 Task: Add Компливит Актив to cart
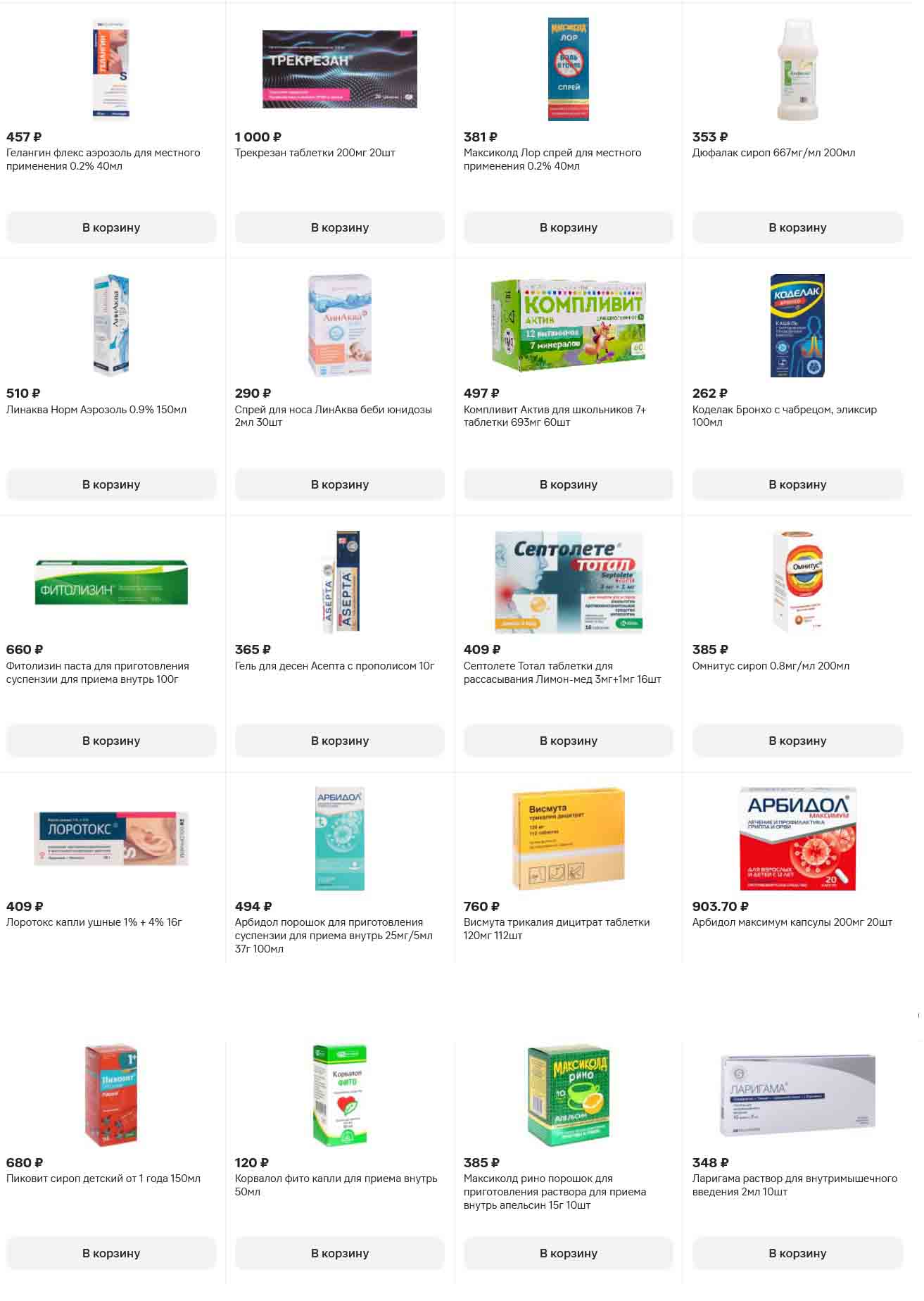click(x=569, y=484)
